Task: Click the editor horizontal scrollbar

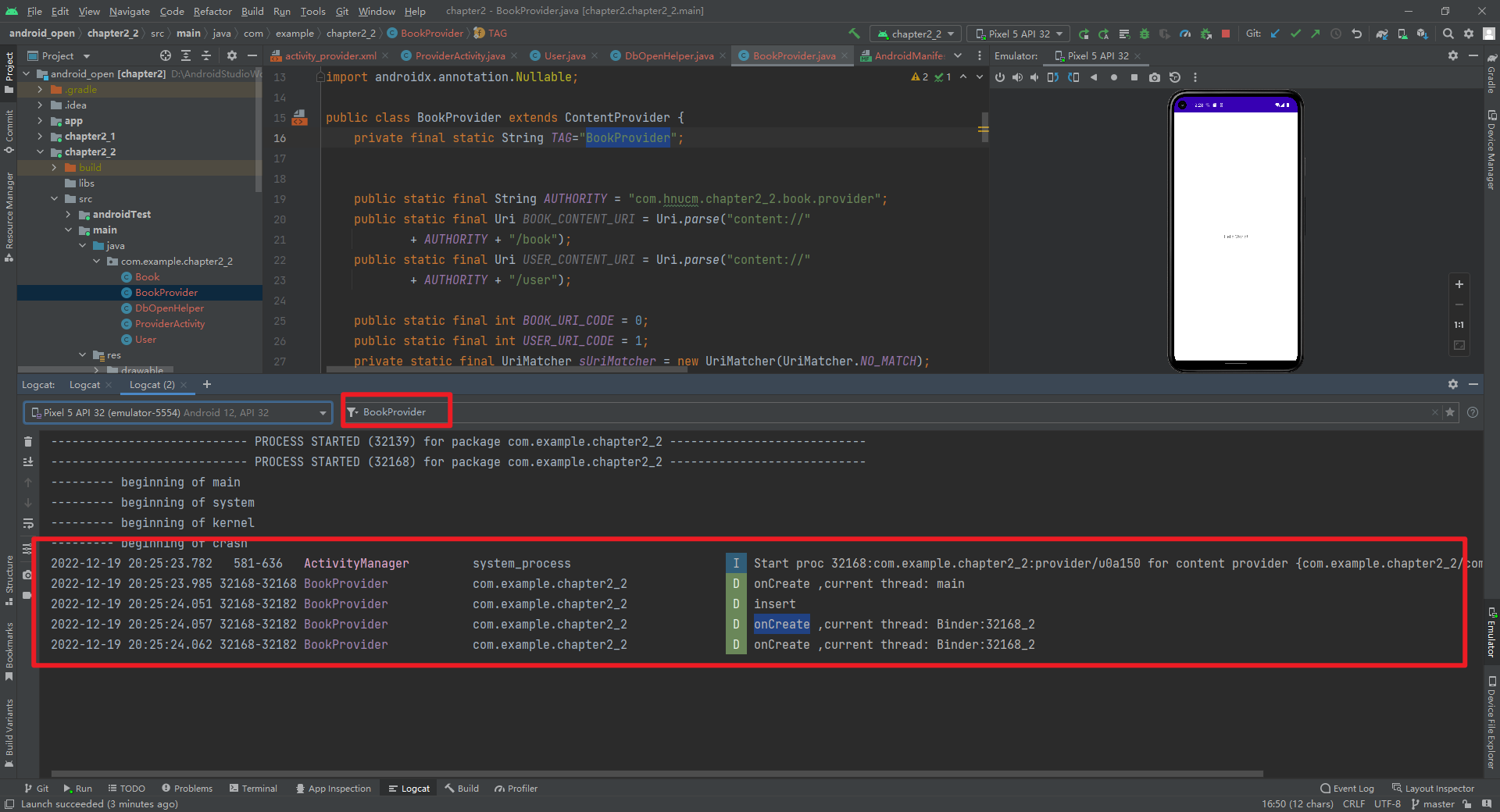Action: 506,369
